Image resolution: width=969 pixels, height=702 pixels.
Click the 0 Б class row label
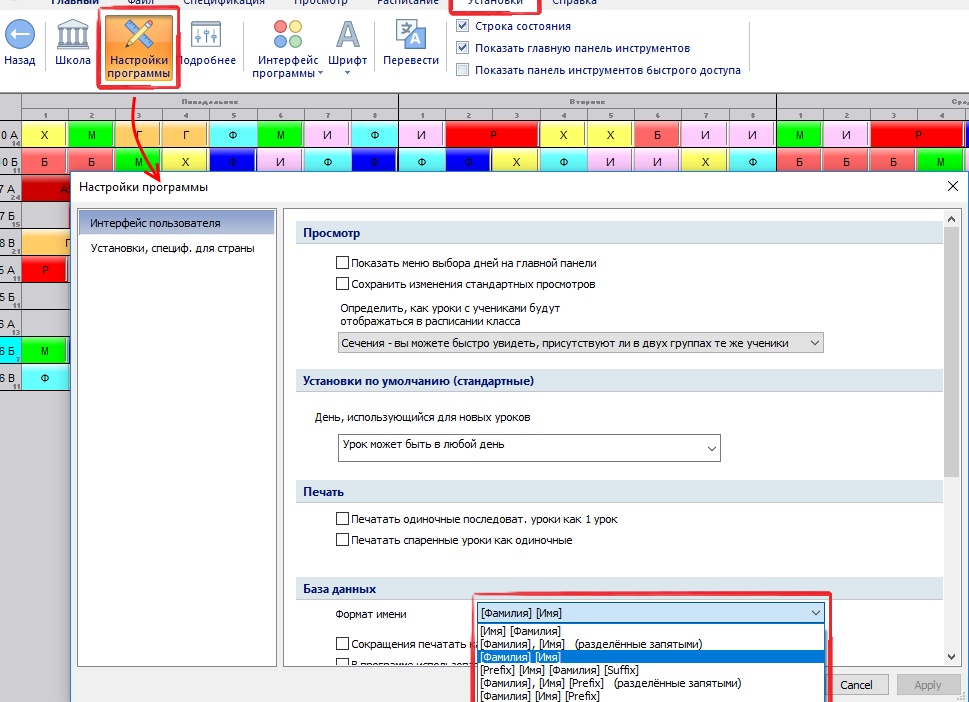tap(11, 162)
